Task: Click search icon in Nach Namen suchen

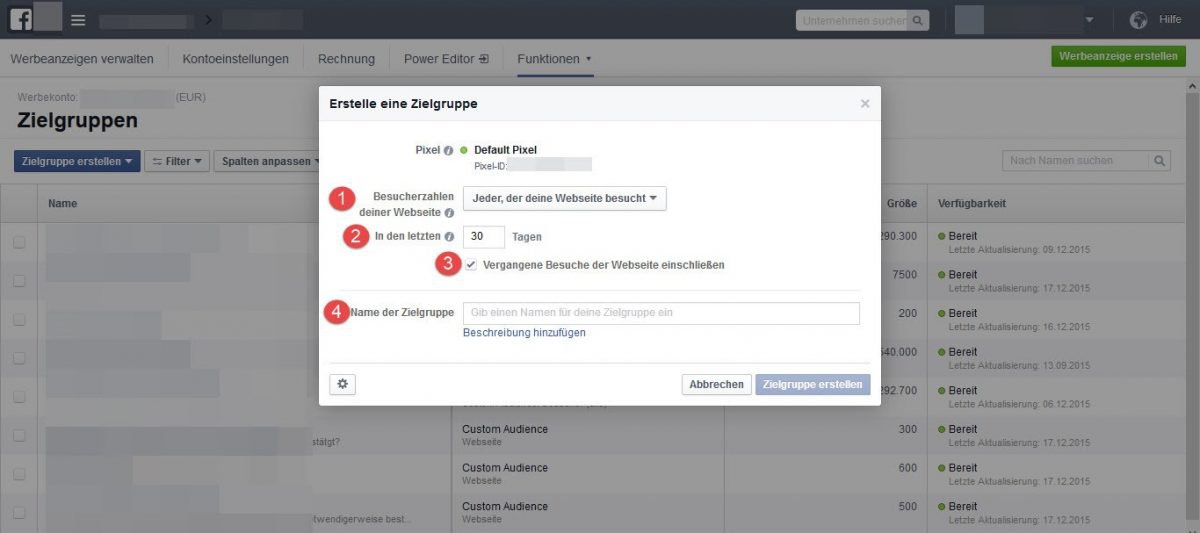Action: [x=1160, y=160]
